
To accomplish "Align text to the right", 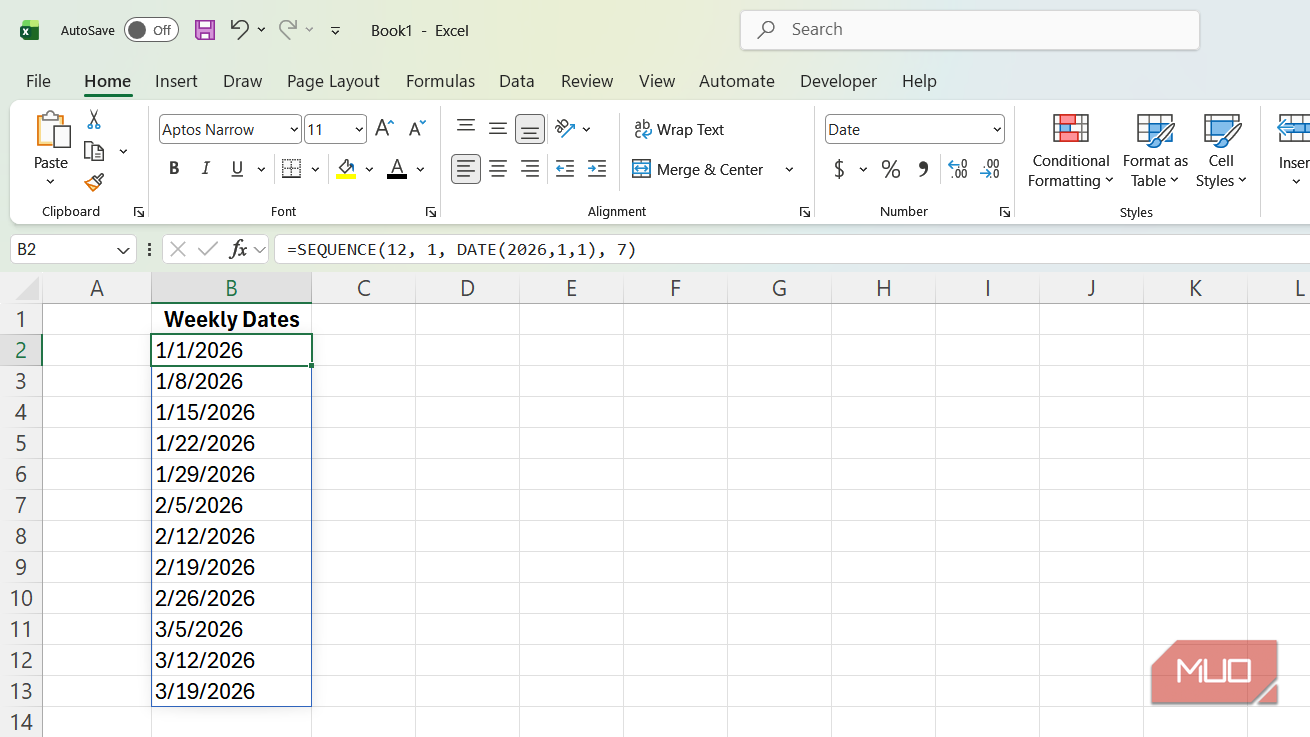I will point(530,169).
